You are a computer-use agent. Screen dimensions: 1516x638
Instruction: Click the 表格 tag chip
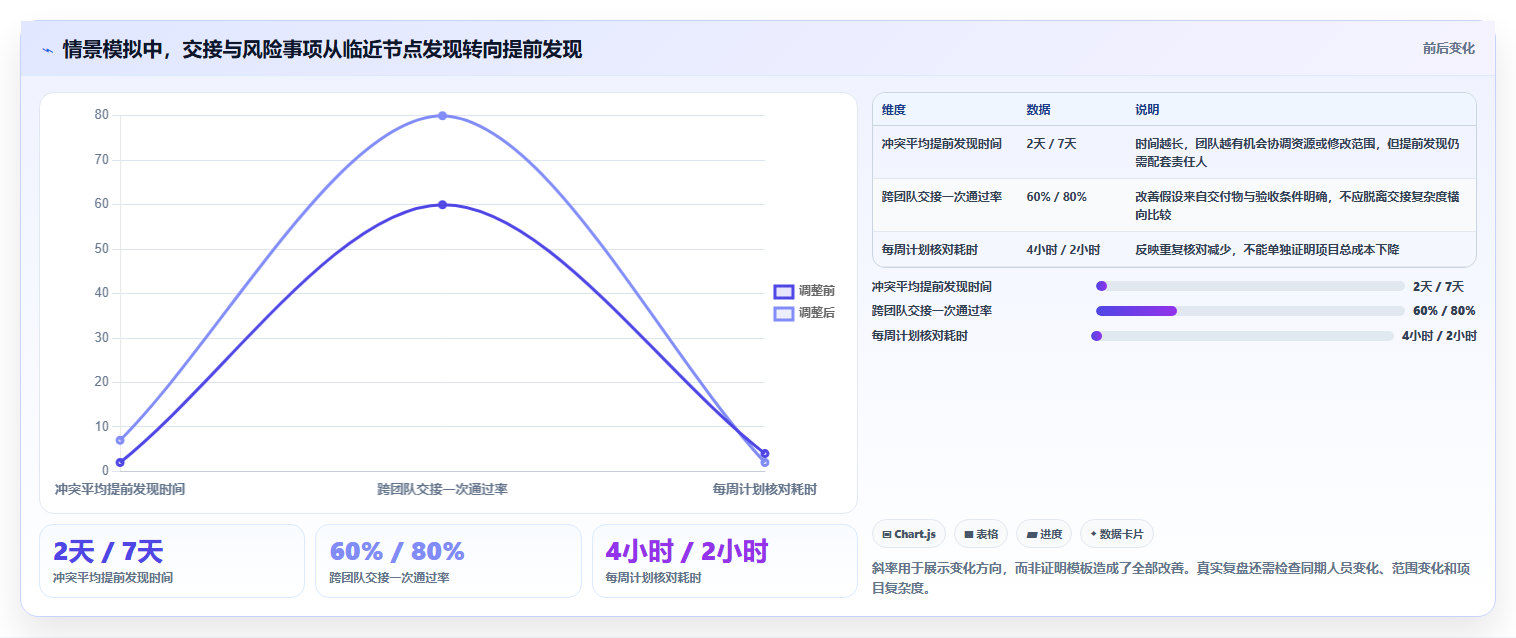980,534
